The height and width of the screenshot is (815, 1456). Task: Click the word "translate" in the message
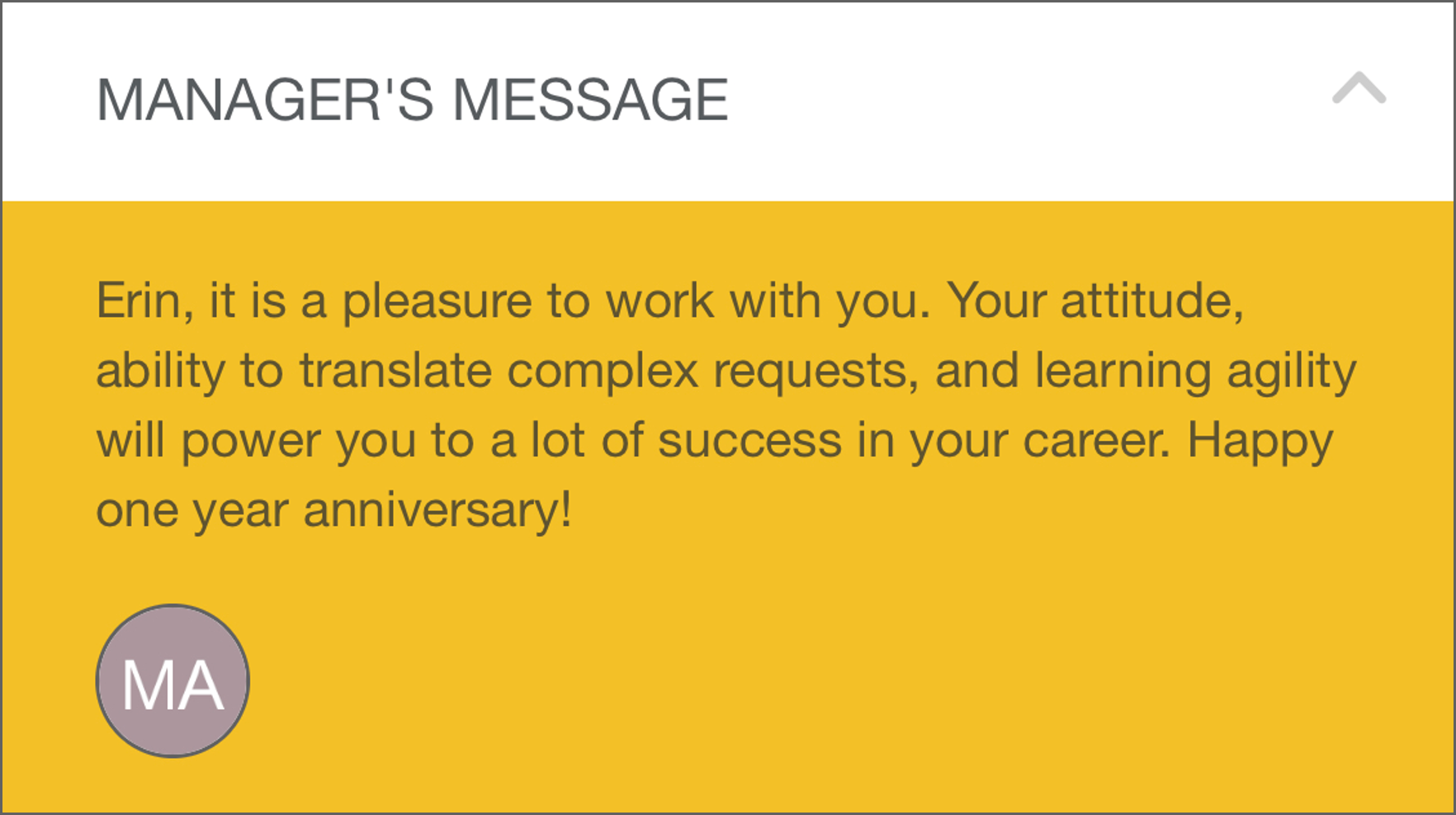pos(395,371)
